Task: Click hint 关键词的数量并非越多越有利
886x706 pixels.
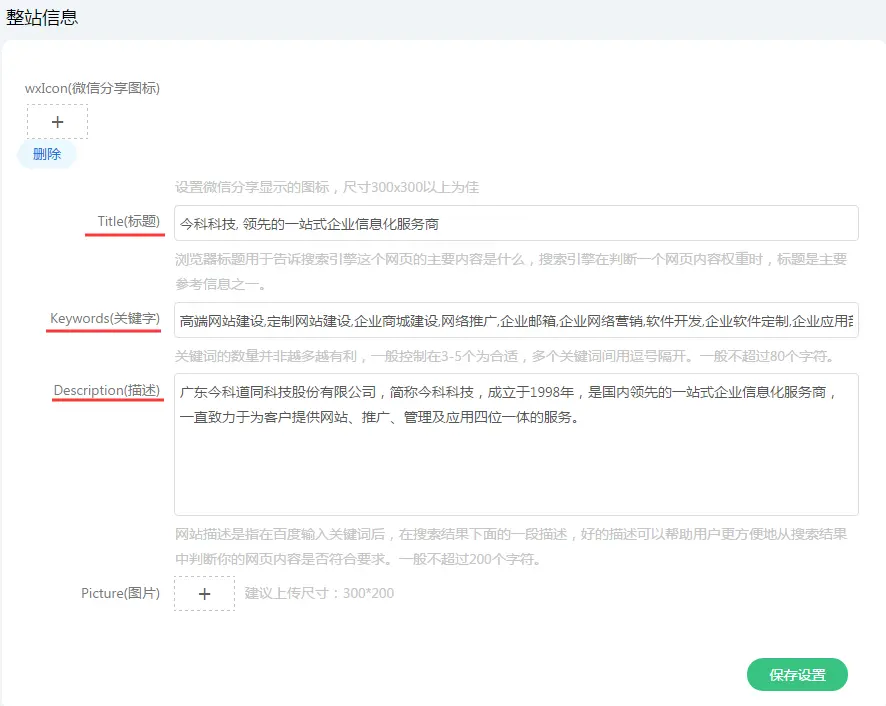Action: coord(504,356)
